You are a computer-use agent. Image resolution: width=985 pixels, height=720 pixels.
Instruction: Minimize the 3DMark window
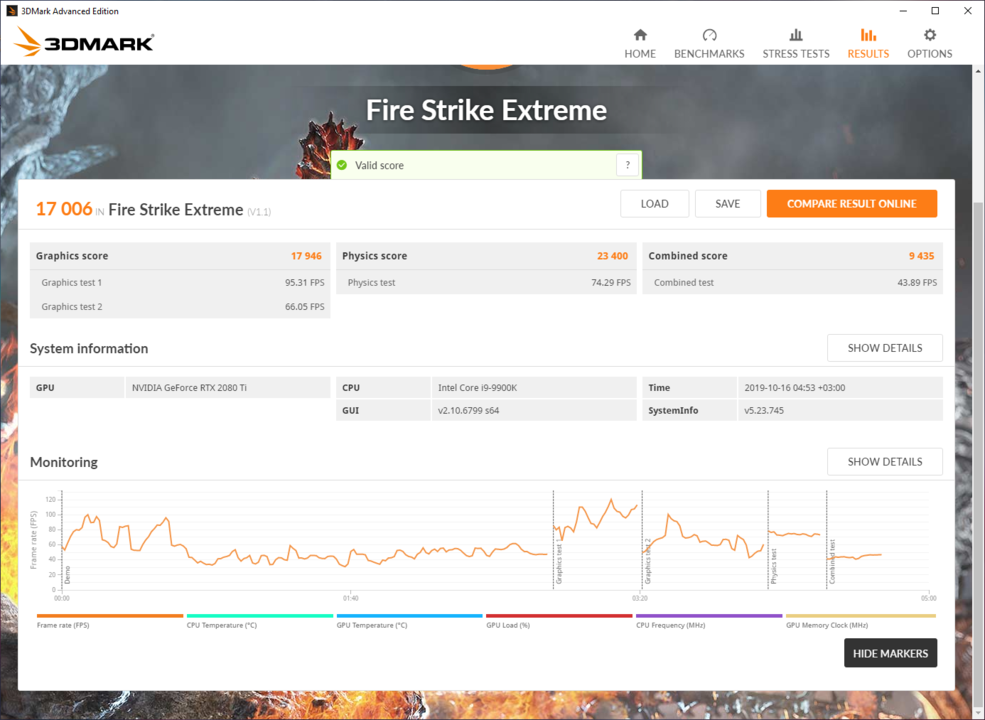[903, 11]
